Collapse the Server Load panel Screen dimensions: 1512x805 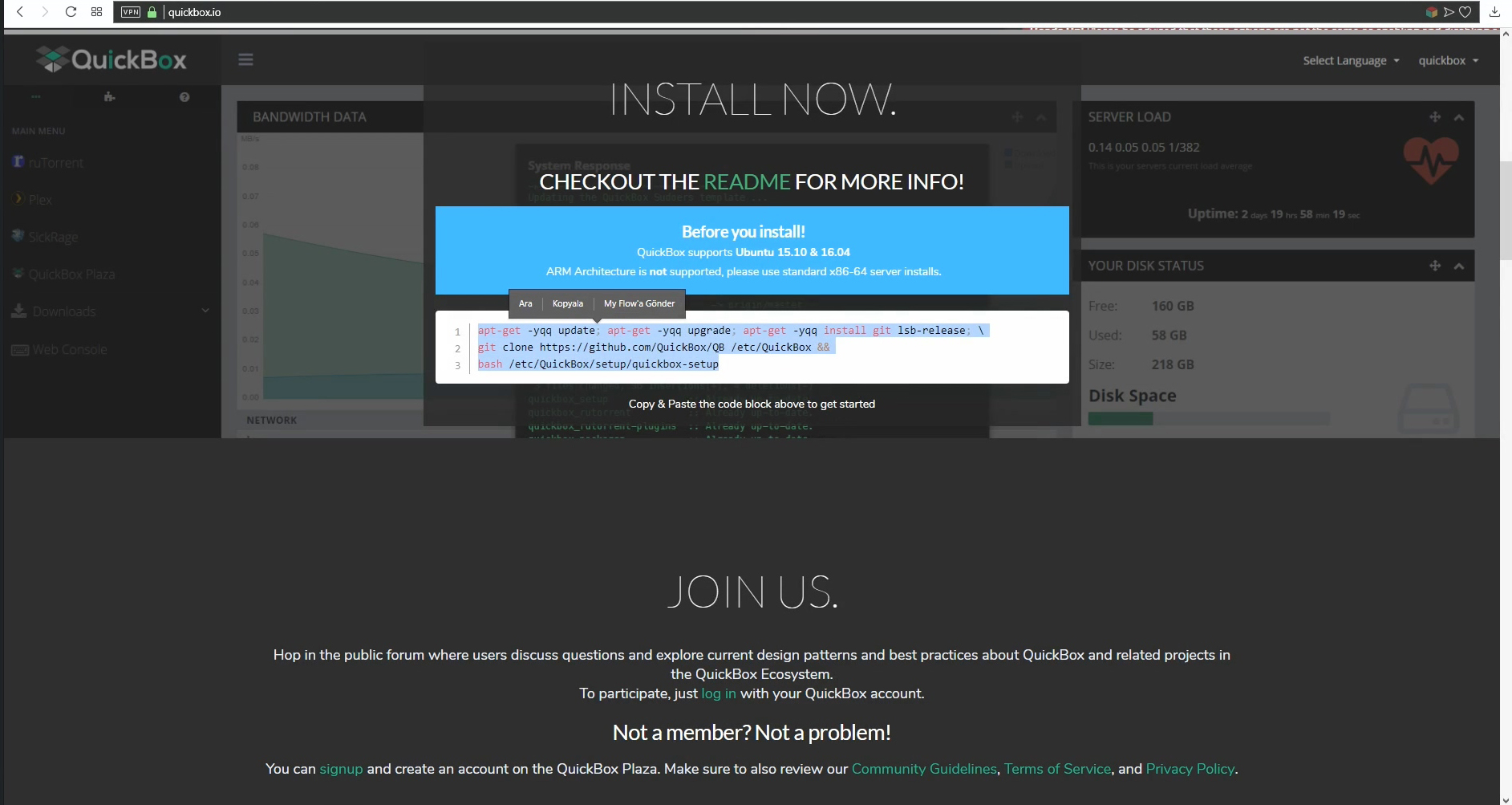[x=1459, y=117]
